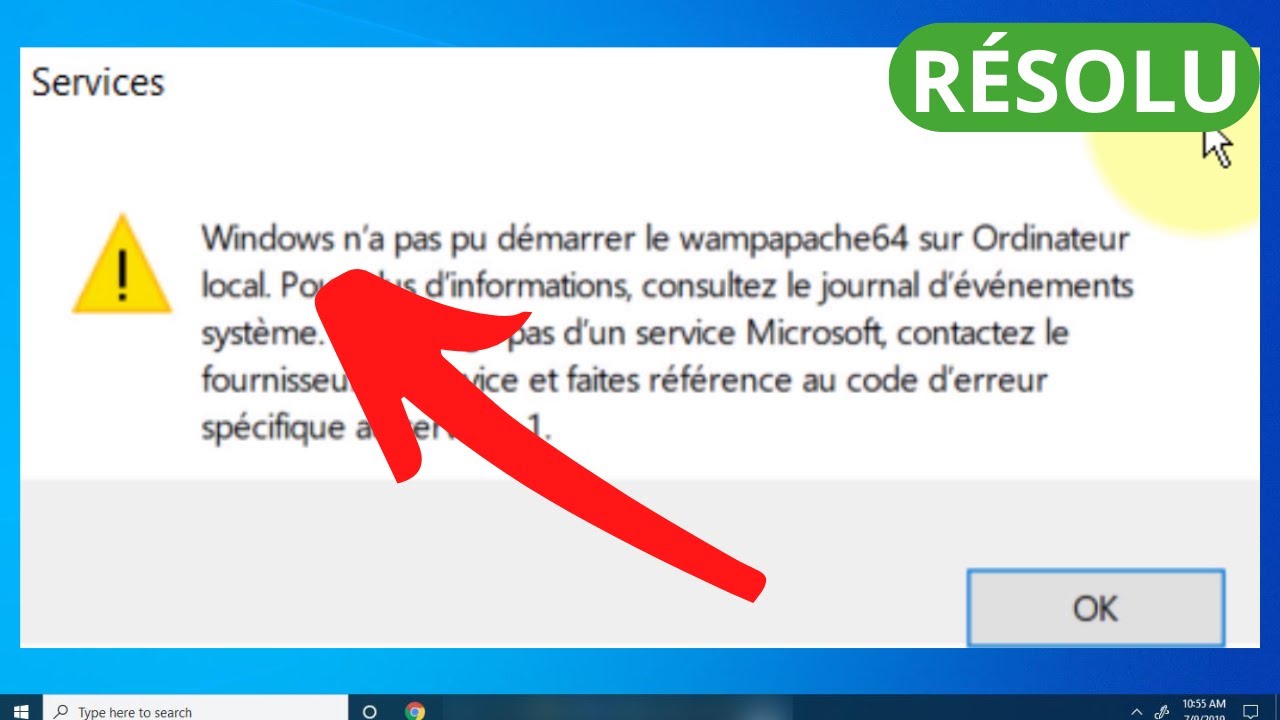1280x720 pixels.
Task: Click the 'Services' dialog title text
Action: tap(98, 82)
